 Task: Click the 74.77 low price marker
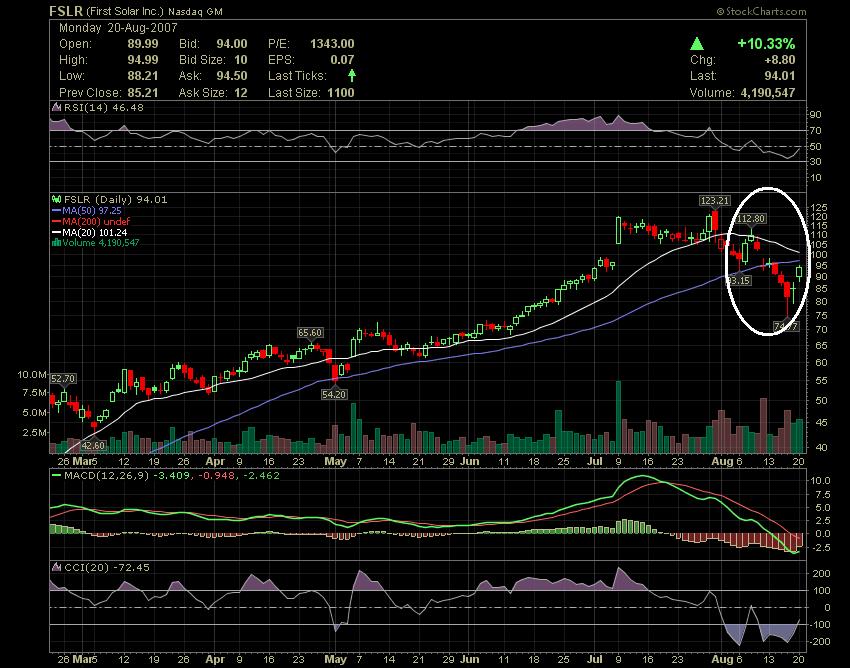coord(785,326)
